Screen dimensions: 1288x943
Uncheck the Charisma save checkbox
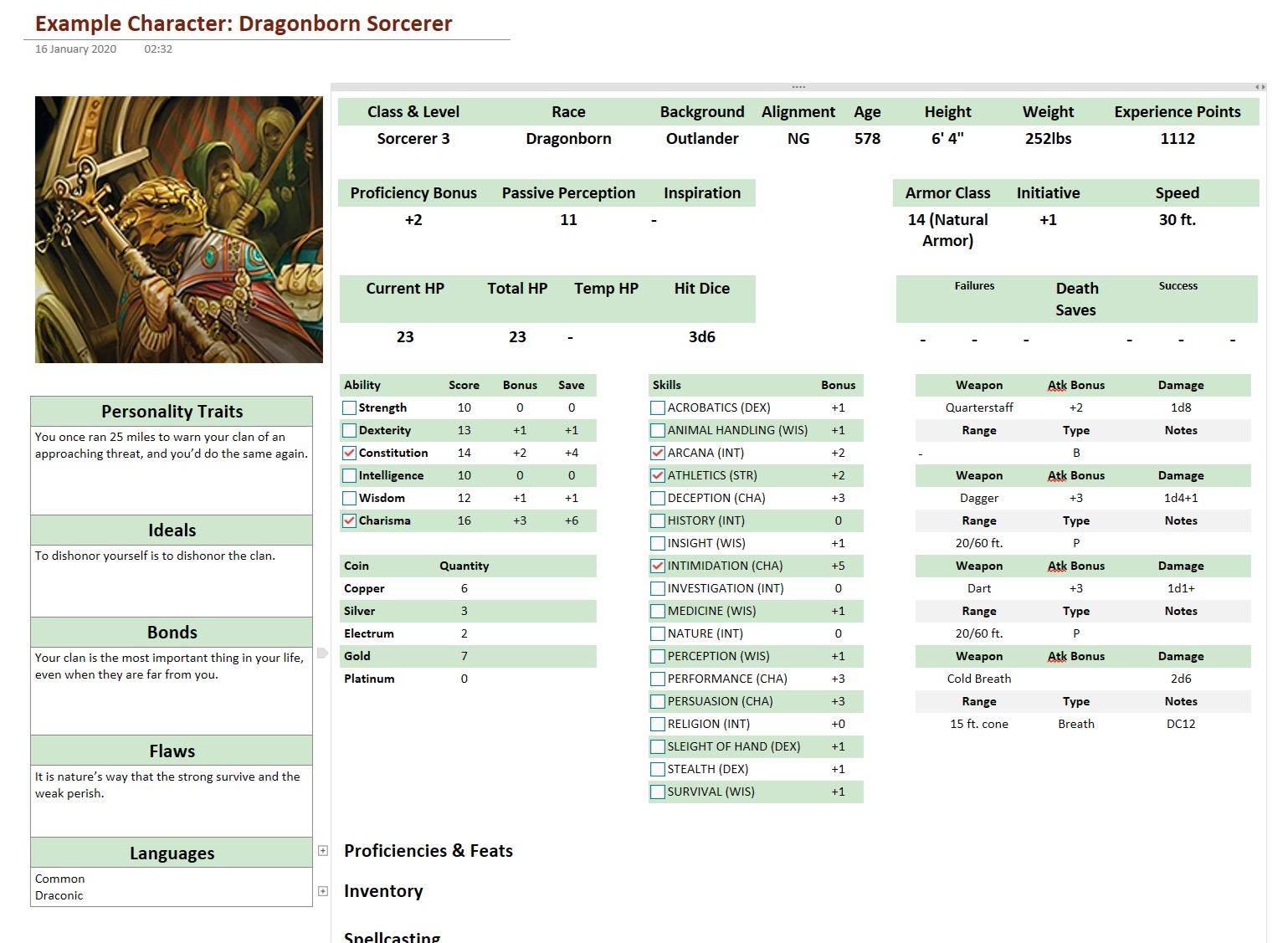click(350, 521)
